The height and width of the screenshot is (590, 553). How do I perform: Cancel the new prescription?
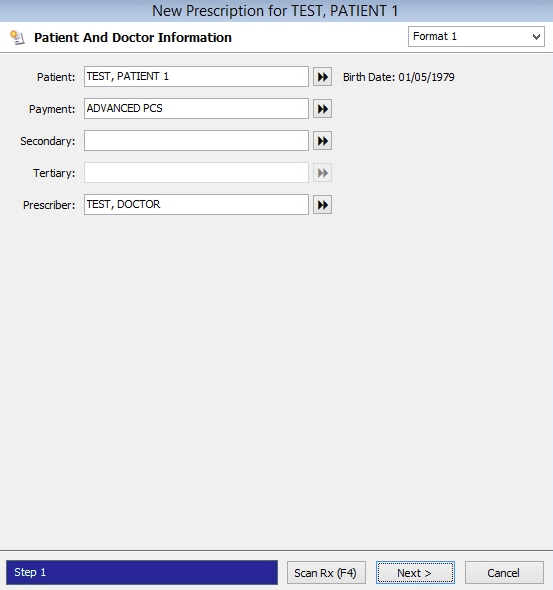(x=504, y=573)
